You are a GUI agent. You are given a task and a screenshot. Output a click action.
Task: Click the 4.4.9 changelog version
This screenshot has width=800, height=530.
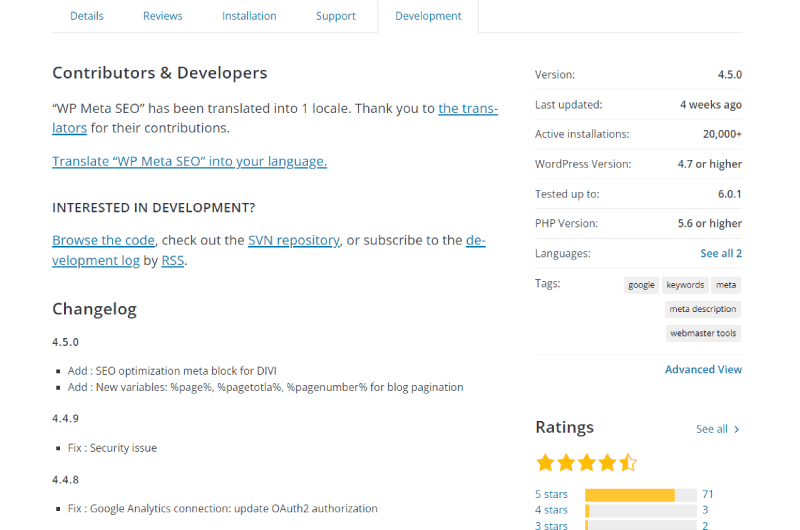click(x=65, y=419)
